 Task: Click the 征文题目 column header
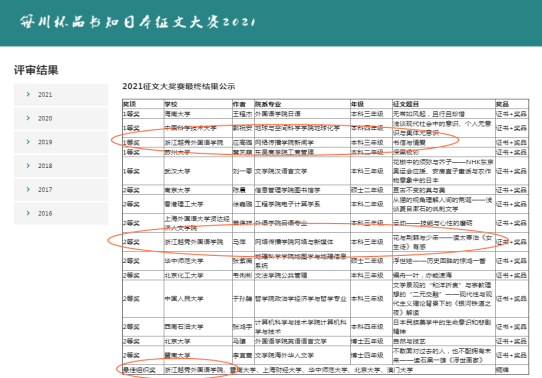coord(406,104)
